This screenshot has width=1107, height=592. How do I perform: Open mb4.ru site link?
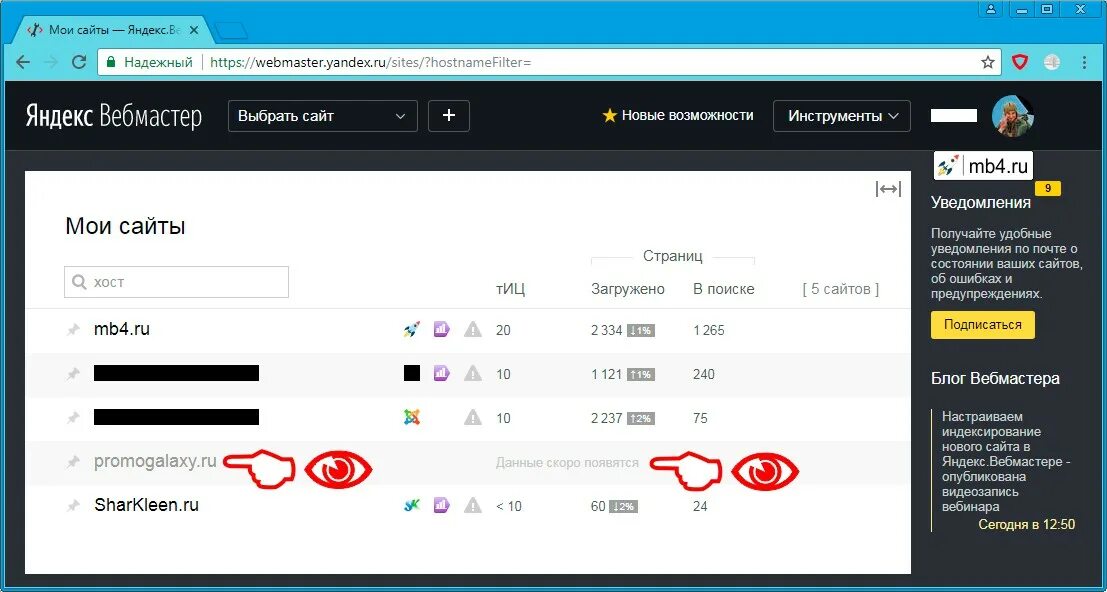click(x=121, y=329)
